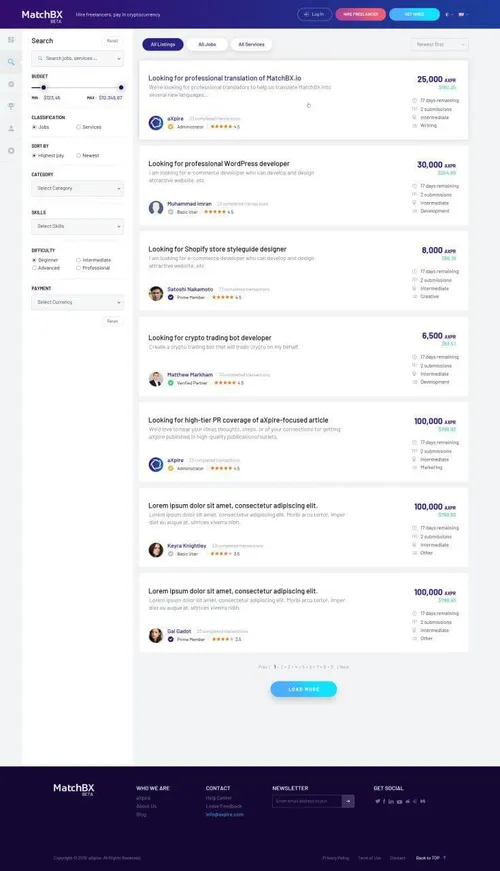Image resolution: width=500 pixels, height=871 pixels.
Task: Click the Load More button
Action: (x=303, y=689)
